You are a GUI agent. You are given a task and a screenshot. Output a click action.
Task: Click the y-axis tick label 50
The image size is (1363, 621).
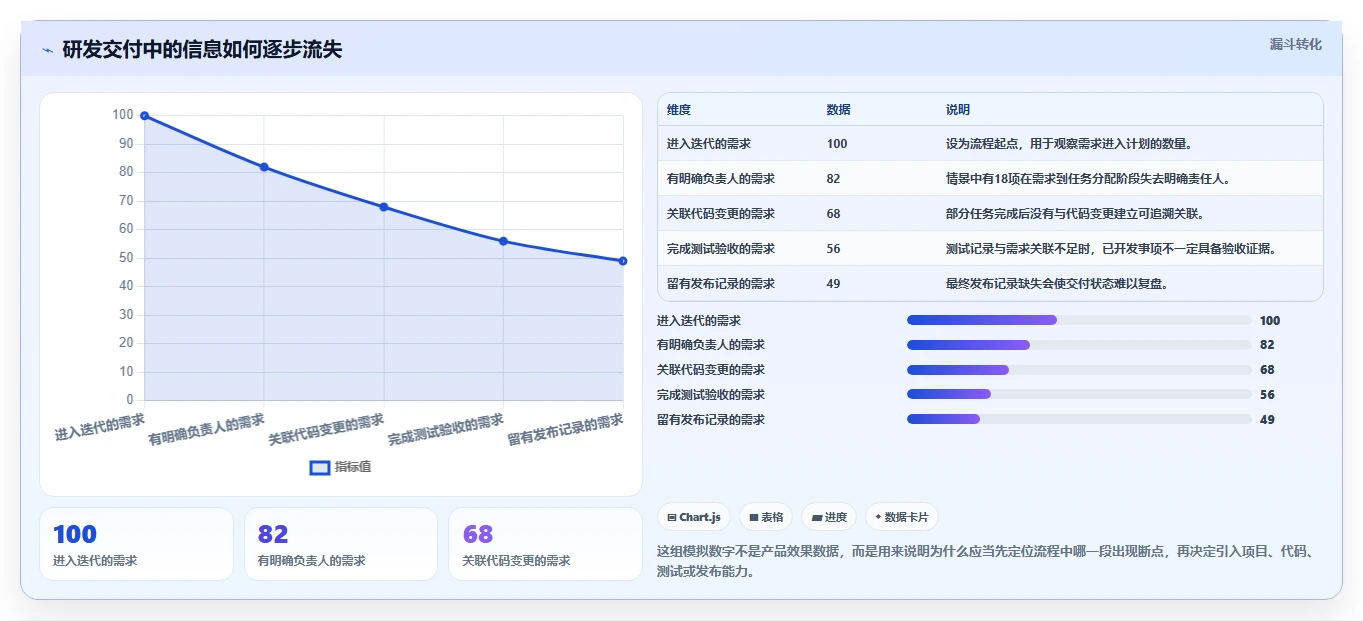pos(125,258)
